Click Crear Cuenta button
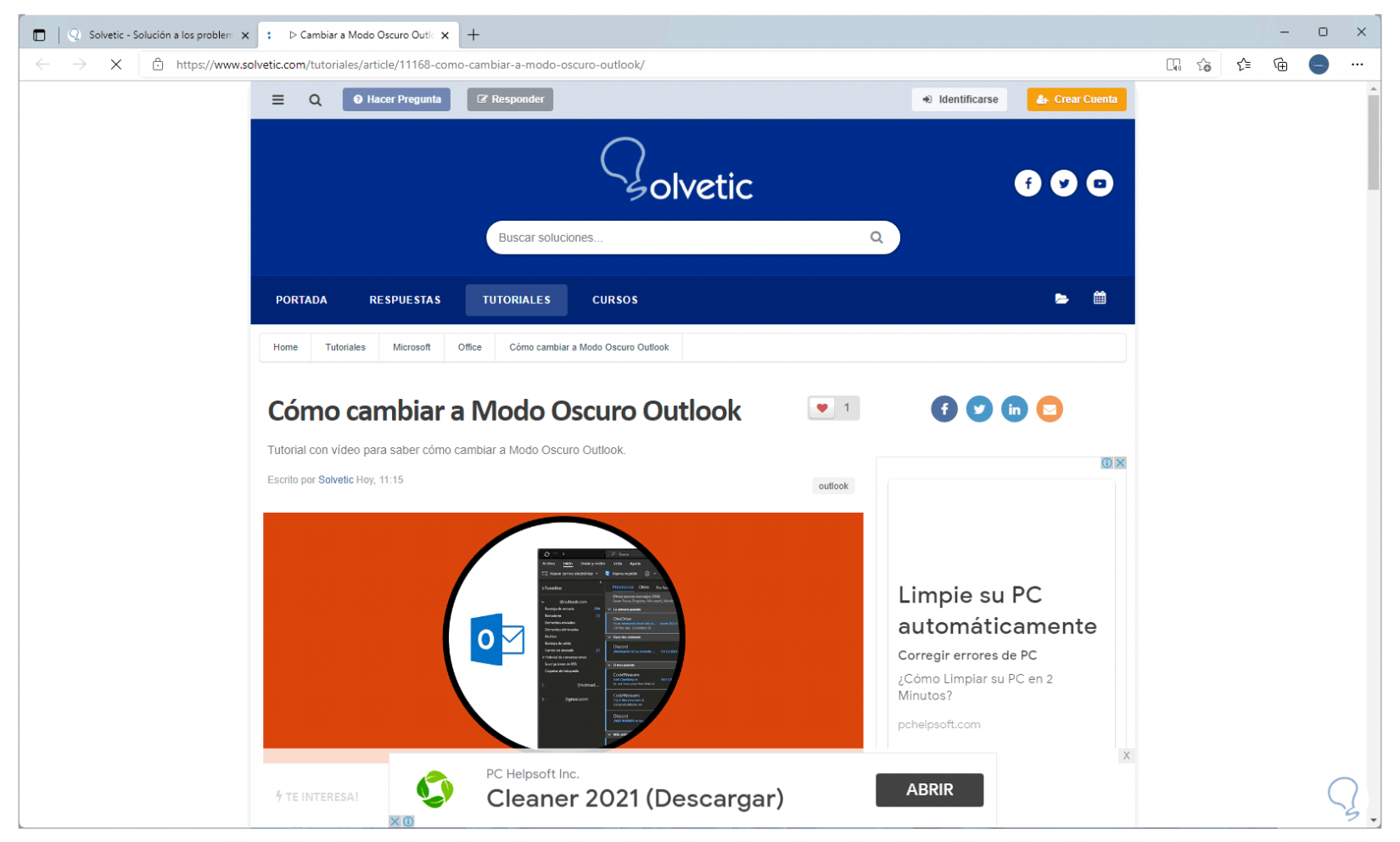This screenshot has height=842, width=1400. coord(1077,99)
